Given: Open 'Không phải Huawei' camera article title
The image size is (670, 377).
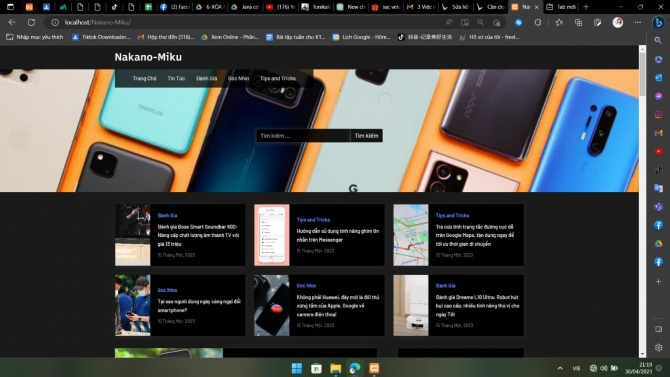Looking at the screenshot, I should click(x=338, y=306).
